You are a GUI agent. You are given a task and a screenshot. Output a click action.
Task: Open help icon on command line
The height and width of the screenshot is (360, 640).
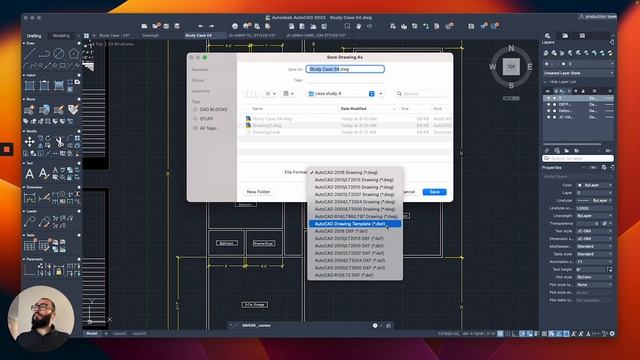coord(375,325)
